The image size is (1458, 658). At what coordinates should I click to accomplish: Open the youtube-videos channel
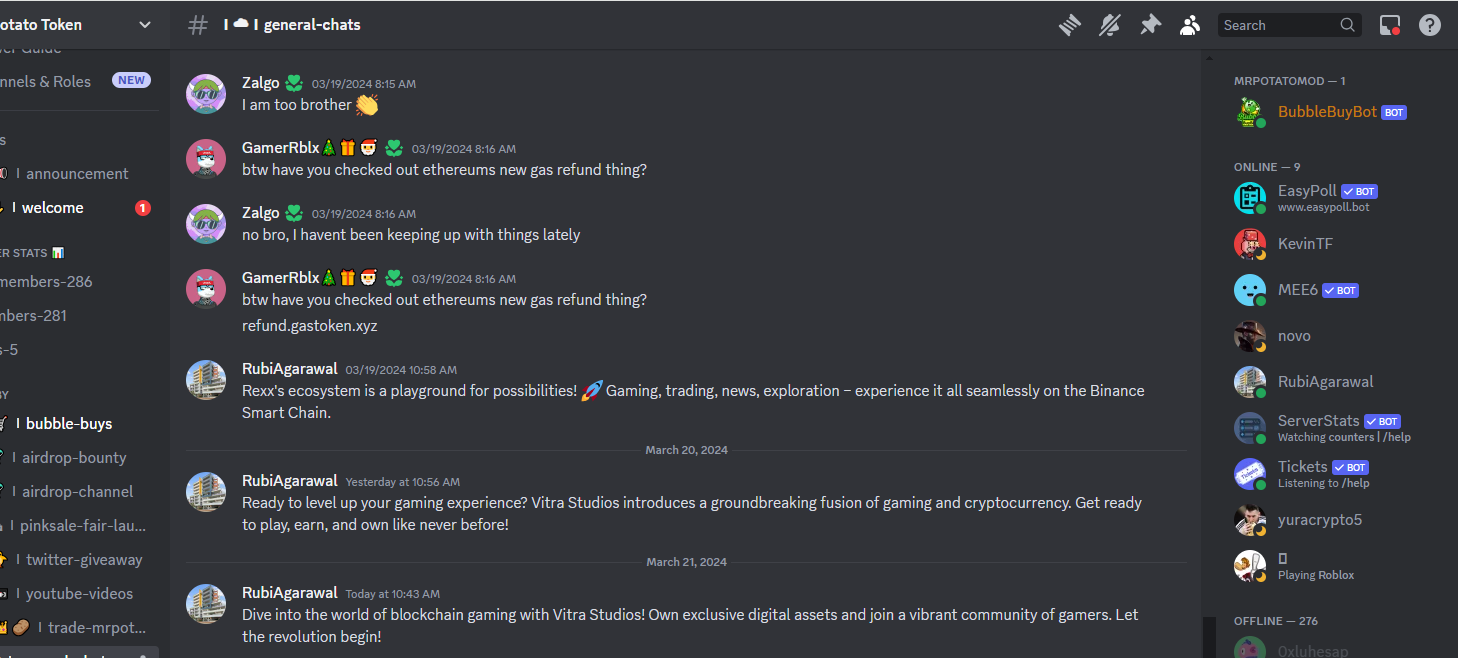tap(76, 593)
